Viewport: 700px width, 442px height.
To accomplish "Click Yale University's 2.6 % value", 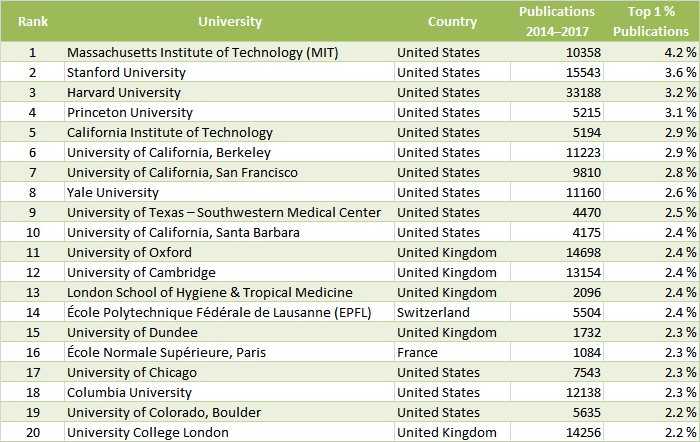I will [x=651, y=192].
